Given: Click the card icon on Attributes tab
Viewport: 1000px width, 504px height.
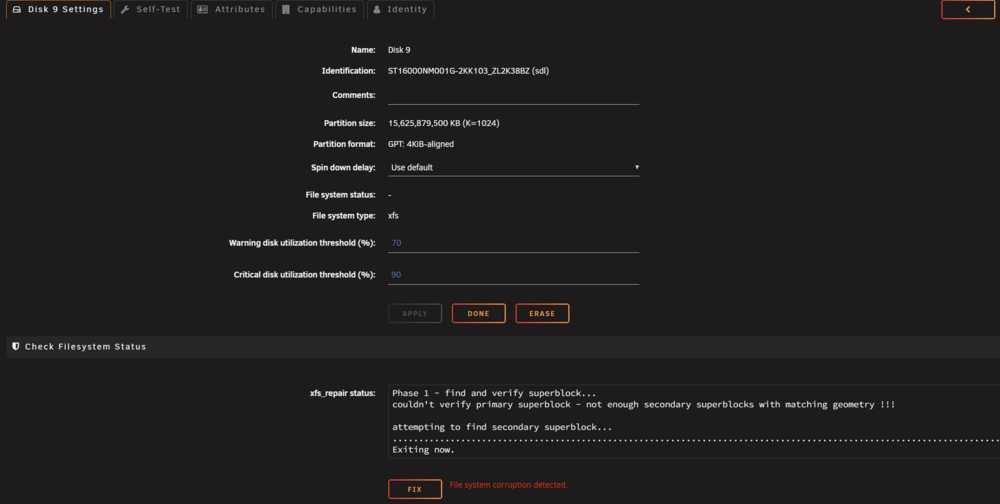Looking at the screenshot, I should (202, 10).
